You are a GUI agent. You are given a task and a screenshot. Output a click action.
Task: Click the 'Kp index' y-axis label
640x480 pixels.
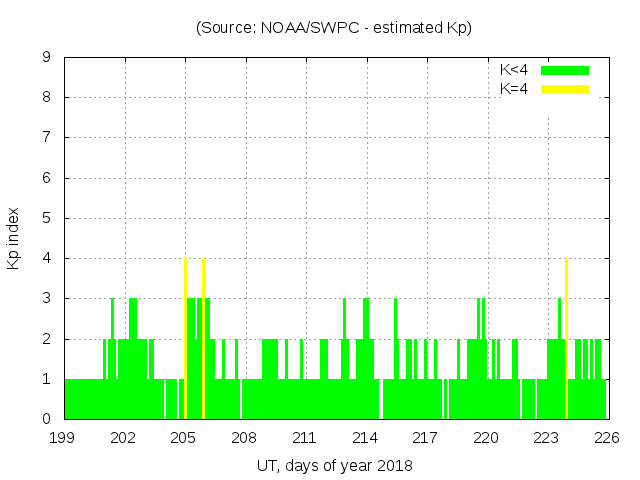[14, 238]
